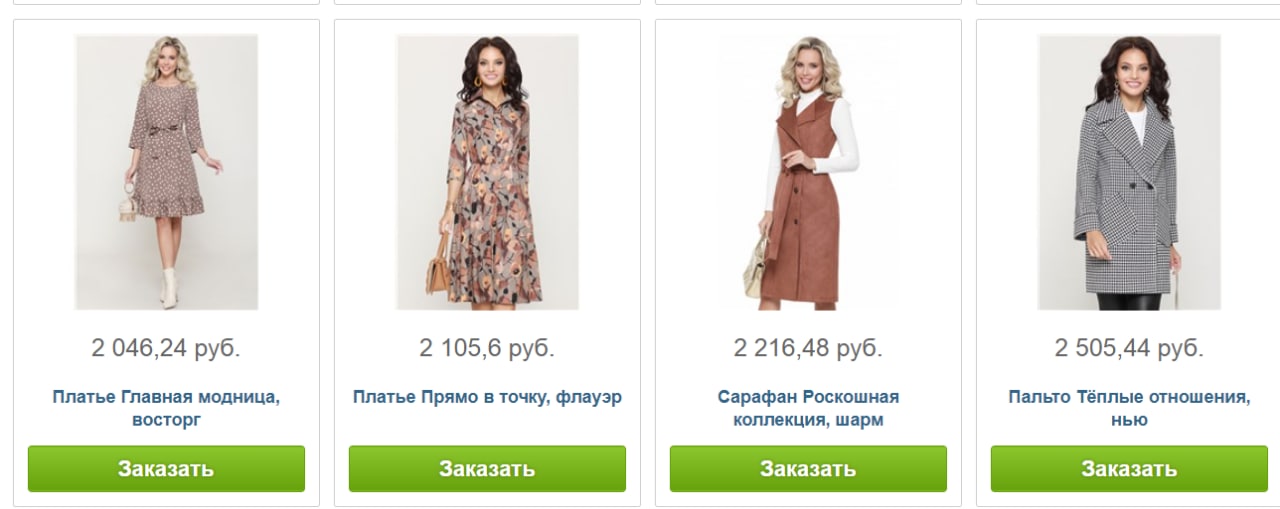
Task: Open the houndstooth coat product photo
Action: pos(1129,172)
